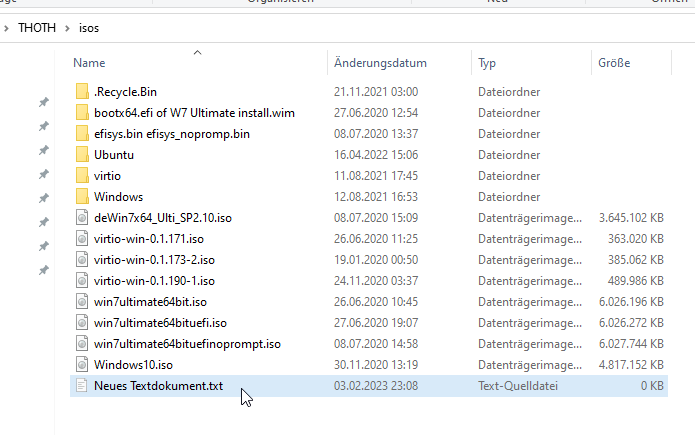Select the file Windows10.iso

pyautogui.click(x=133, y=365)
